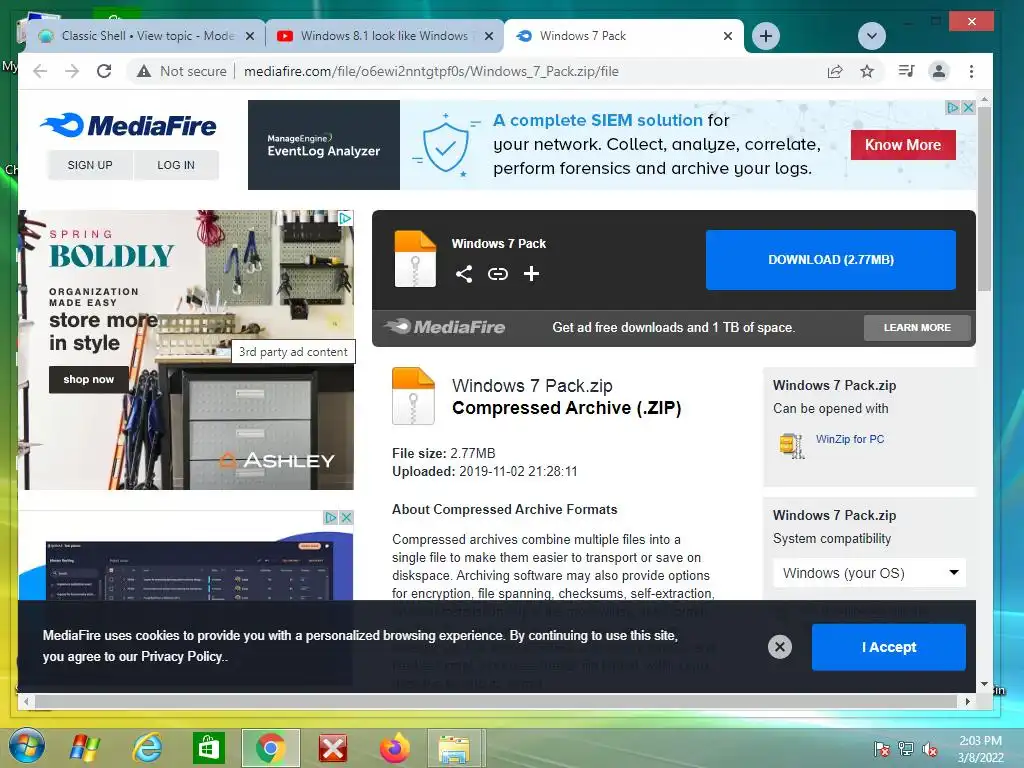Click the zip icon beside Compressed Archive heading

413,396
